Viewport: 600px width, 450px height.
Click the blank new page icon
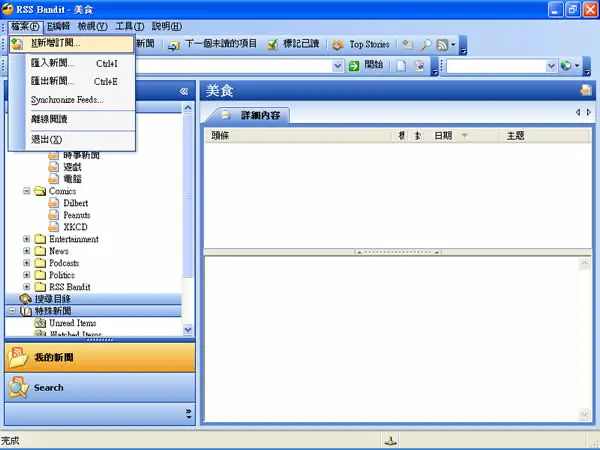pos(401,66)
